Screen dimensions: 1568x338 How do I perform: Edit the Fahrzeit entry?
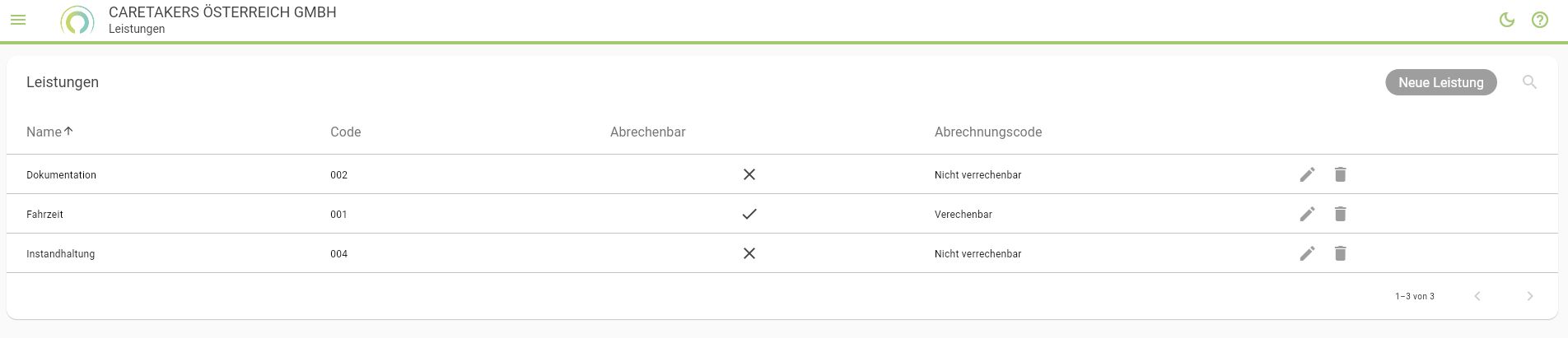[1307, 214]
